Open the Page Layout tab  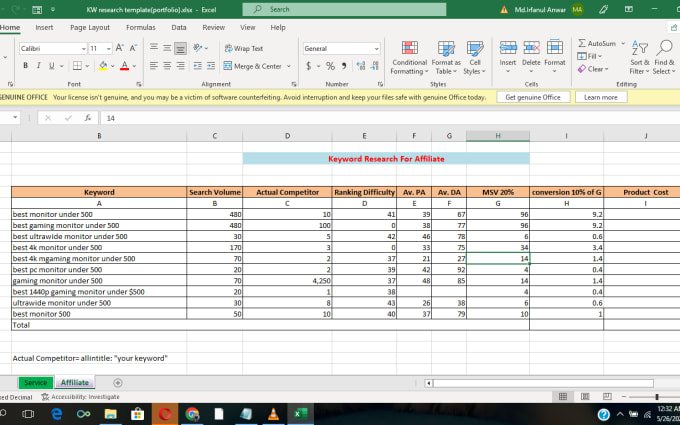[90, 27]
